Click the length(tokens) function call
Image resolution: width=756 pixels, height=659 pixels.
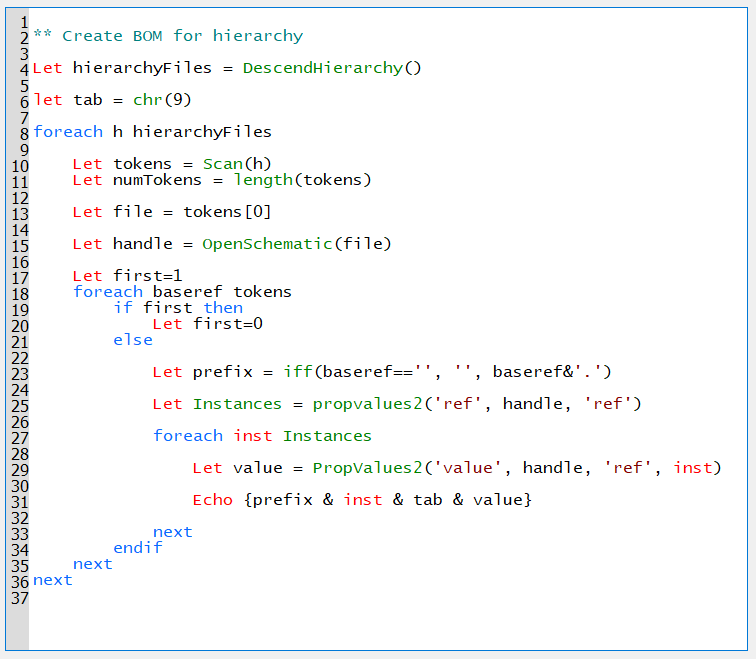(302, 180)
